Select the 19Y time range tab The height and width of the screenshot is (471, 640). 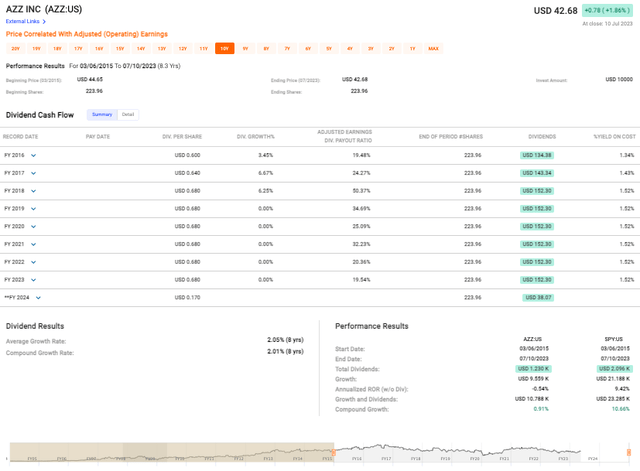(x=36, y=49)
